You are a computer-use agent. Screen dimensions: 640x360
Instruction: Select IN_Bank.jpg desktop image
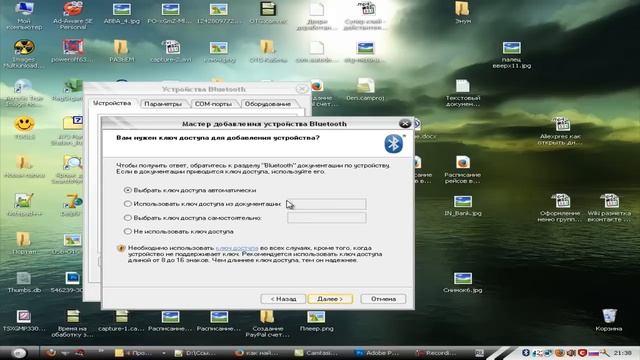coord(462,206)
